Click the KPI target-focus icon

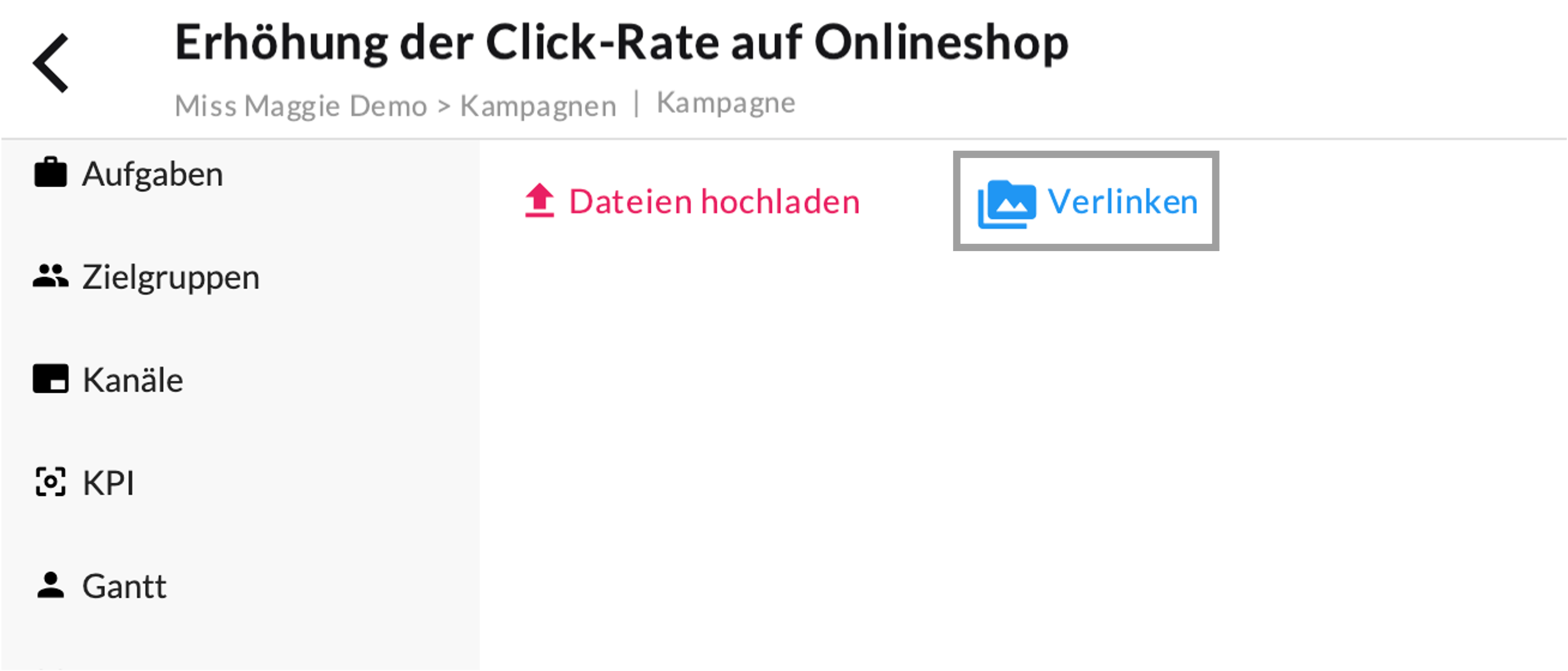(x=51, y=482)
